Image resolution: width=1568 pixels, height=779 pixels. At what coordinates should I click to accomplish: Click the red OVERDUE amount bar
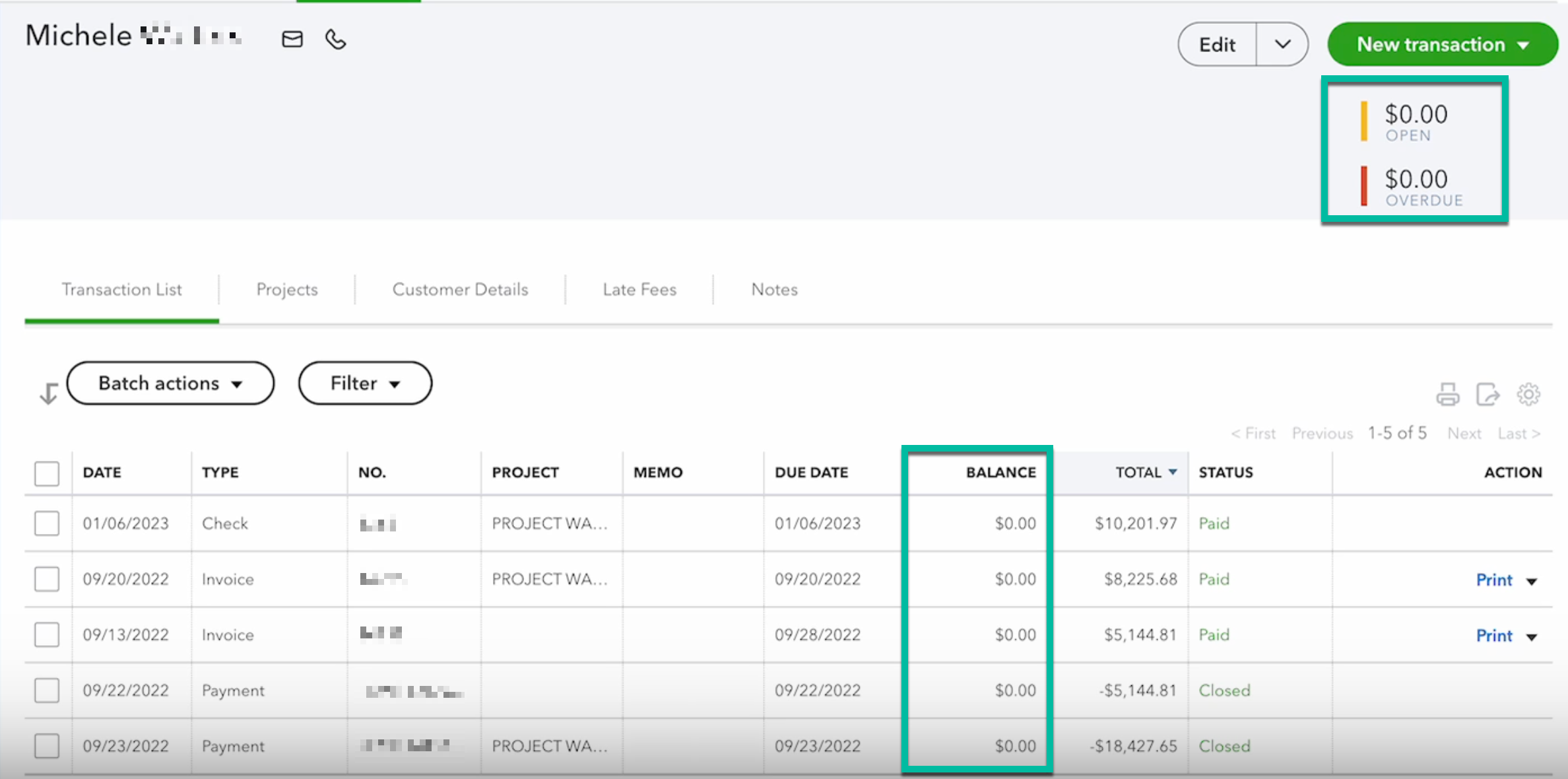[x=1363, y=187]
